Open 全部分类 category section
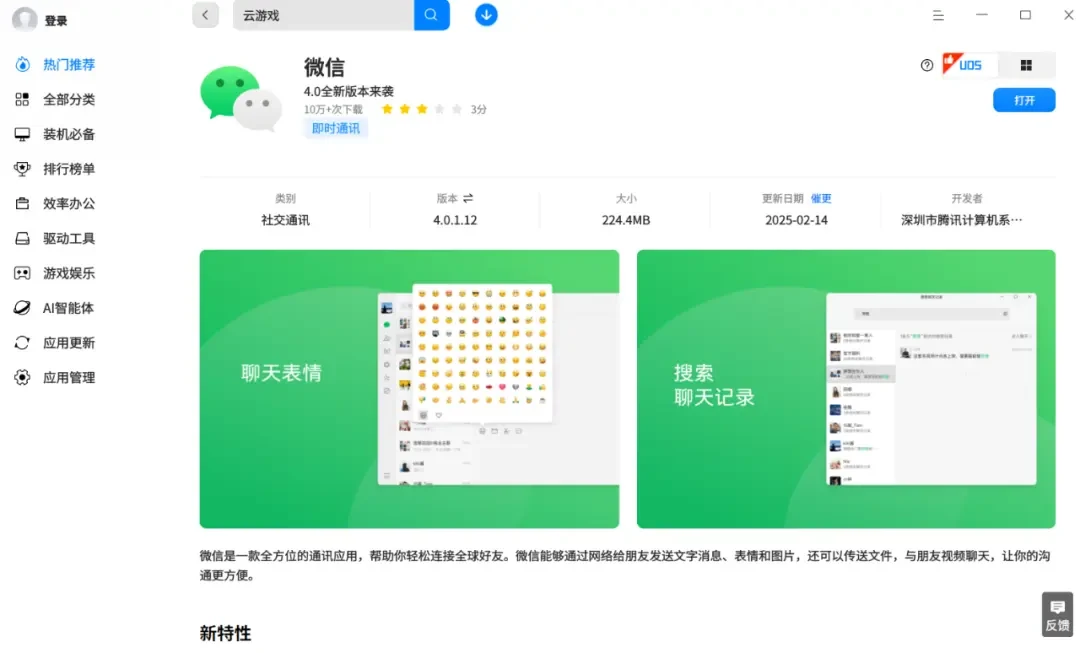1080x653 pixels. pyautogui.click(x=55, y=99)
